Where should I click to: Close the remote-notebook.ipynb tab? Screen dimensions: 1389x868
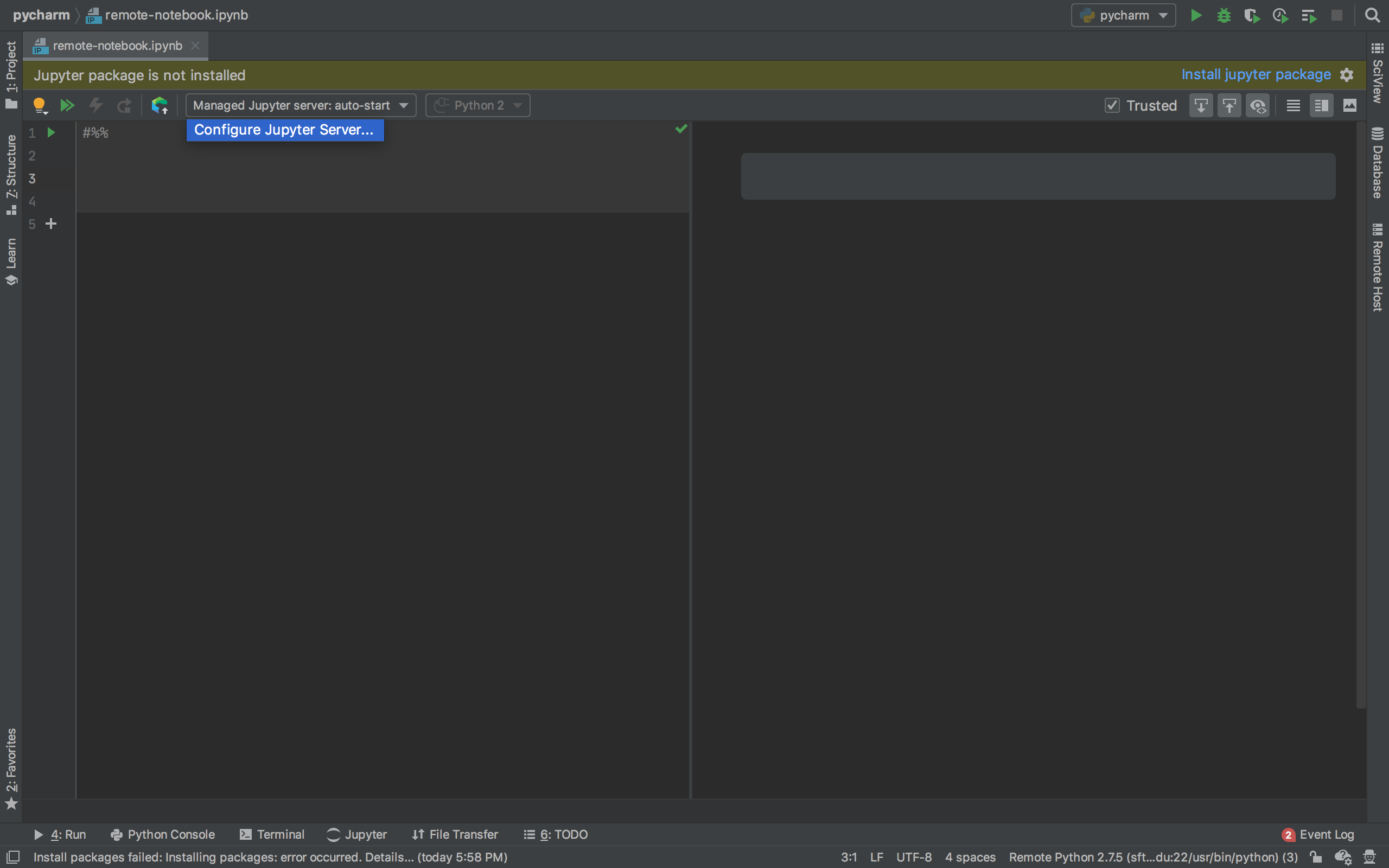(x=195, y=46)
